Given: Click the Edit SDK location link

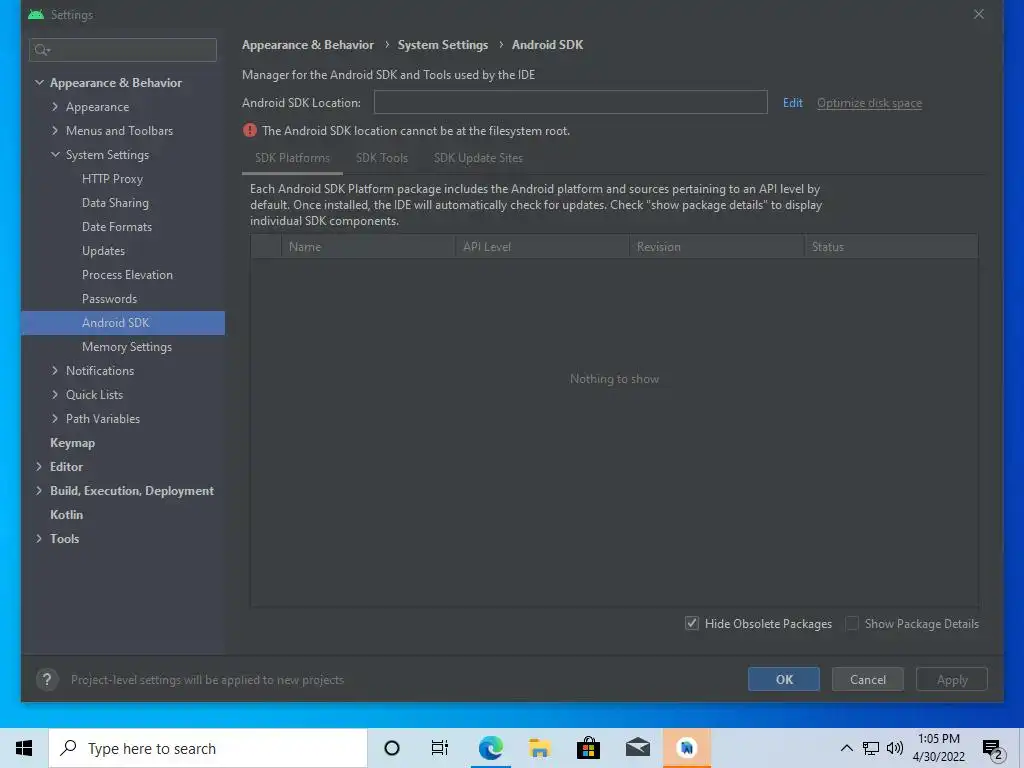Looking at the screenshot, I should pos(793,103).
